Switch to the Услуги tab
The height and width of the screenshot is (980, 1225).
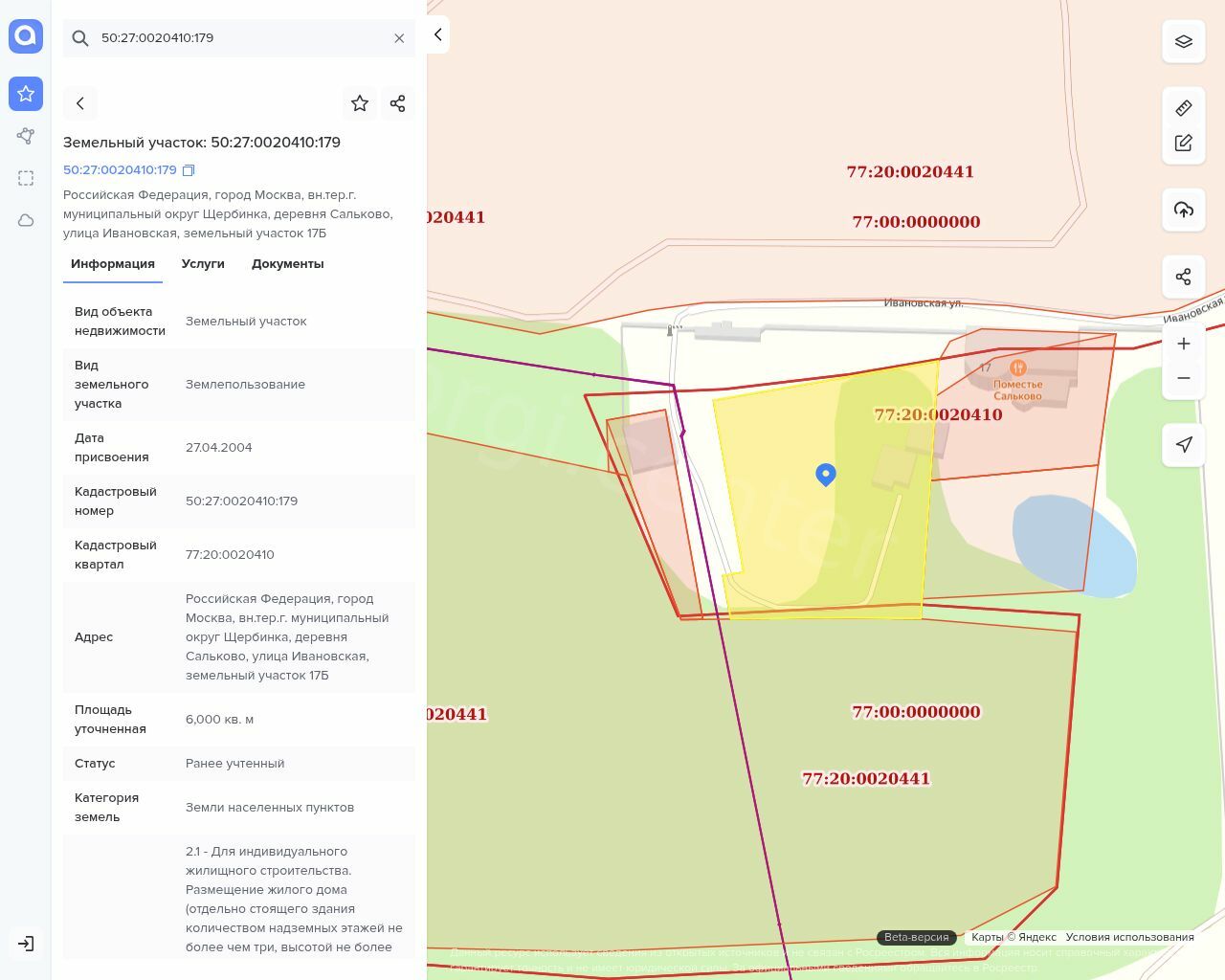[x=203, y=264]
